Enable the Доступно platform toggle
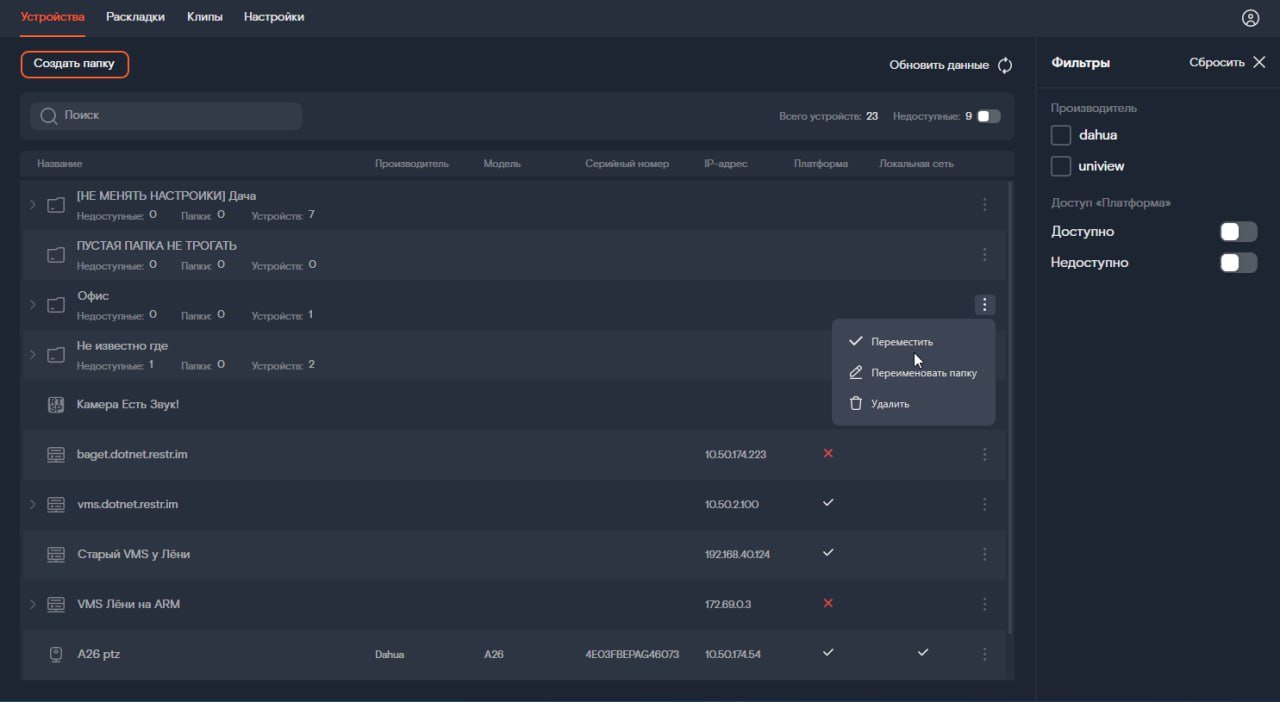 pyautogui.click(x=1239, y=232)
